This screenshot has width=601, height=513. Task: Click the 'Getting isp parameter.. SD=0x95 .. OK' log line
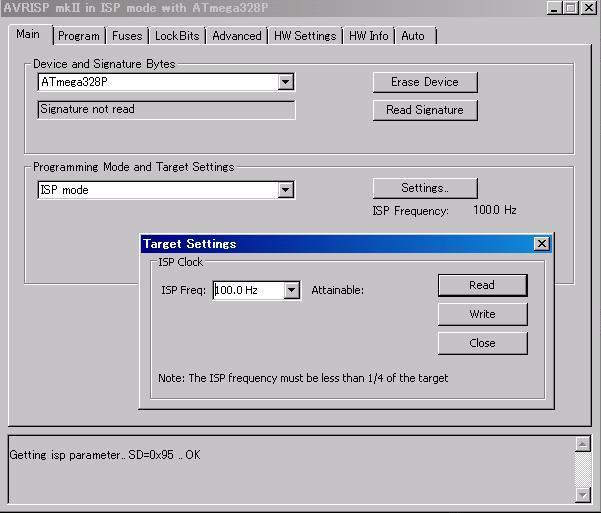[x=105, y=455]
